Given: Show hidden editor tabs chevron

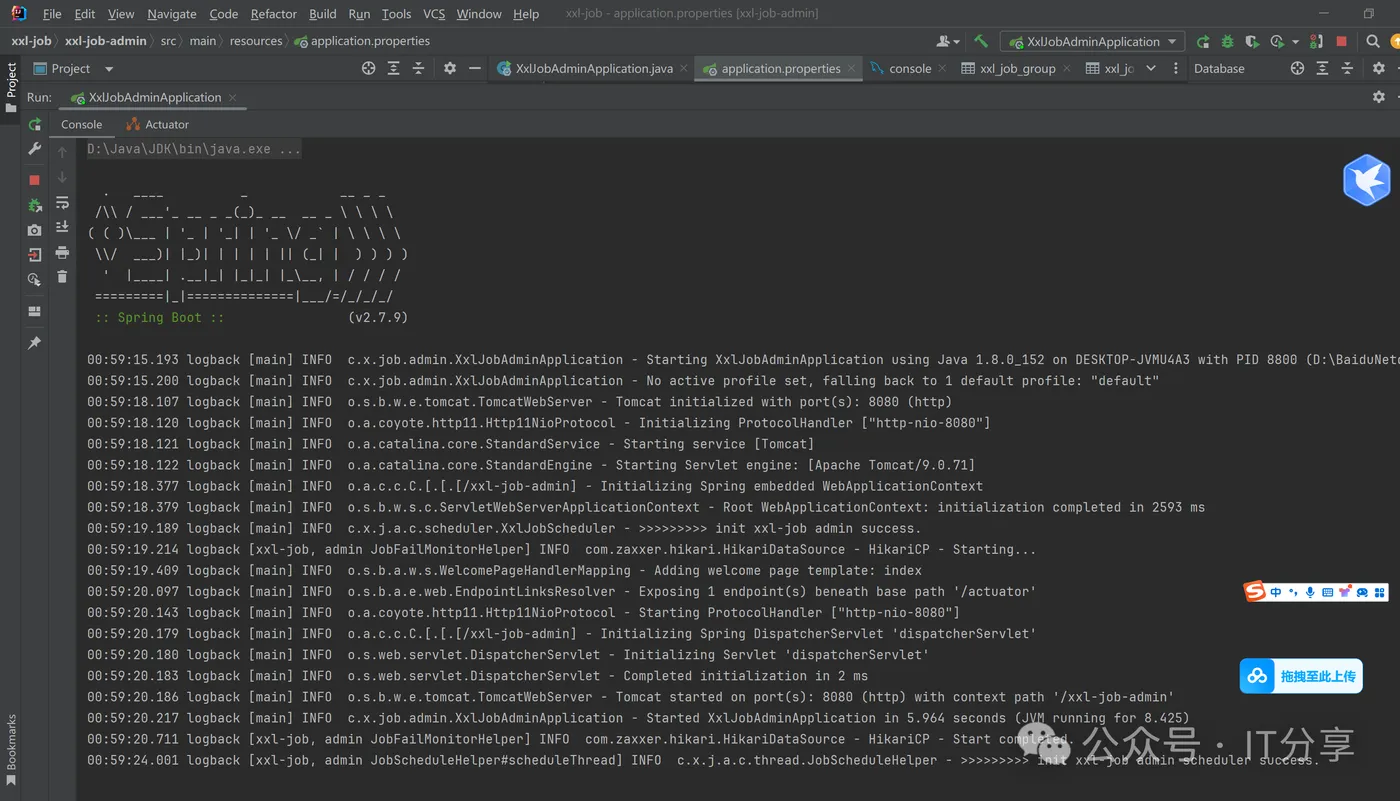Looking at the screenshot, I should 1151,68.
